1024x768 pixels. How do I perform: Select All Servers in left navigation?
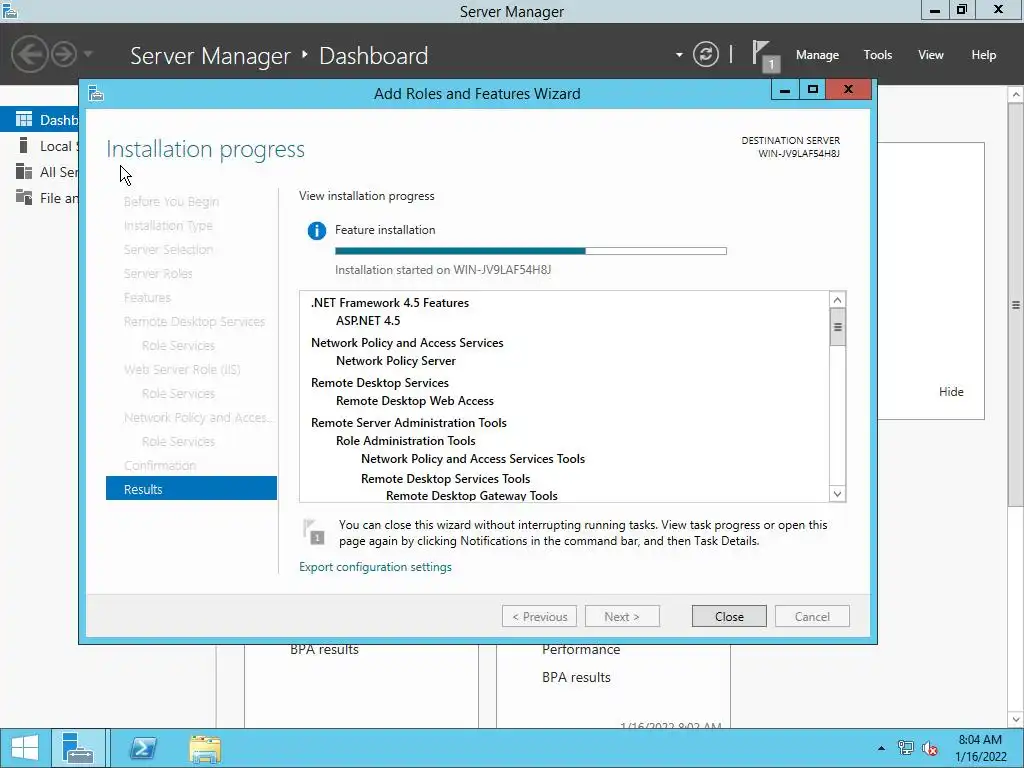(x=40, y=172)
